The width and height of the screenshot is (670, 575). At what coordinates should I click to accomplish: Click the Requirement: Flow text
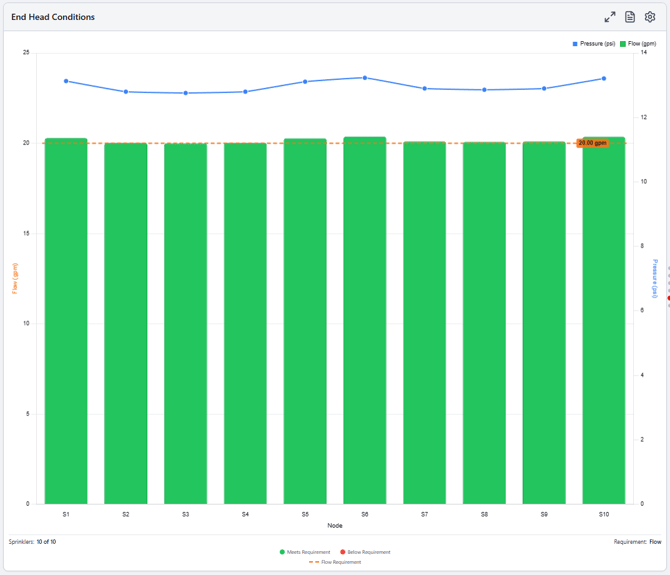[x=638, y=542]
